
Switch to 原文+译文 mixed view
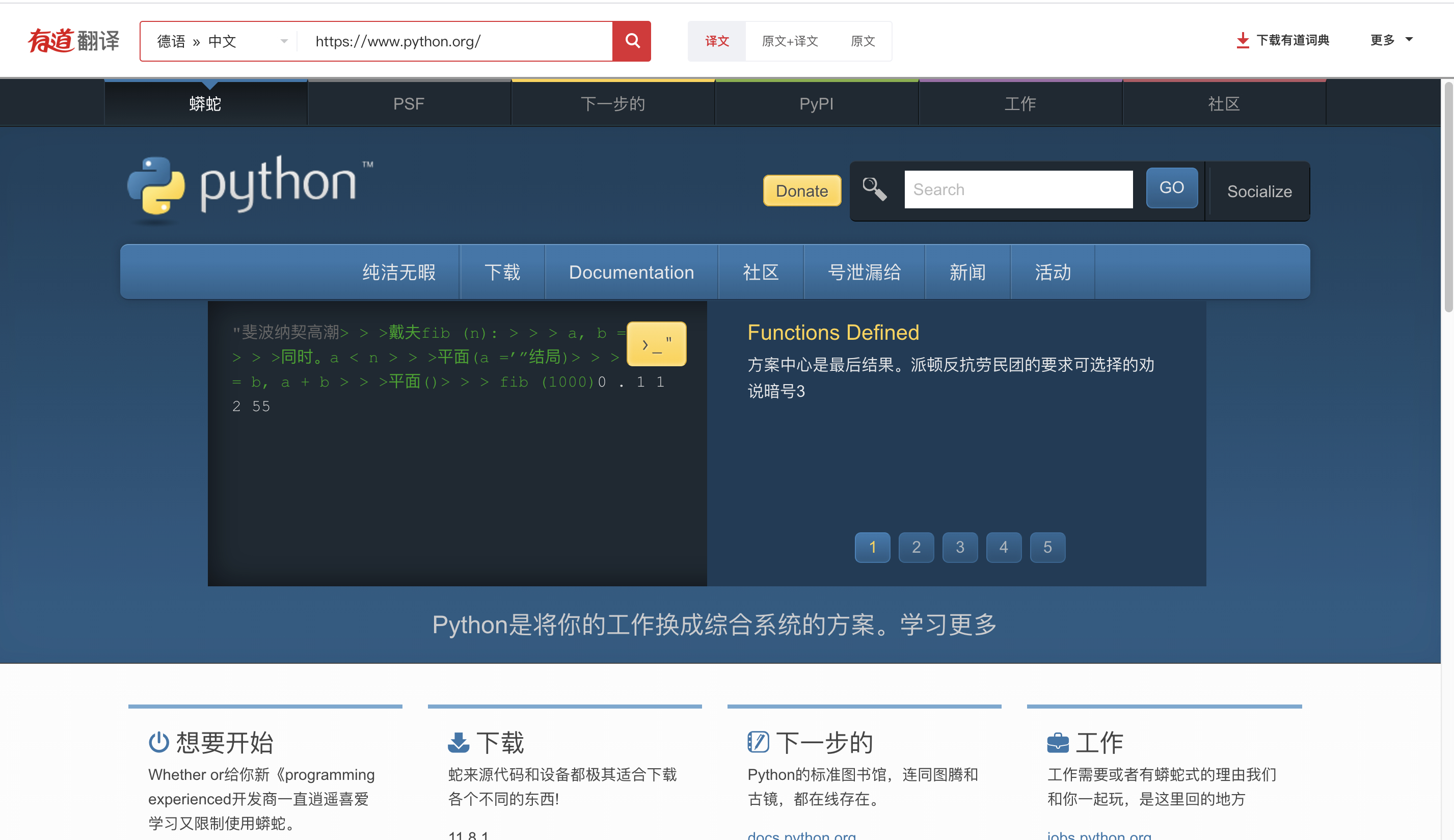click(x=790, y=40)
